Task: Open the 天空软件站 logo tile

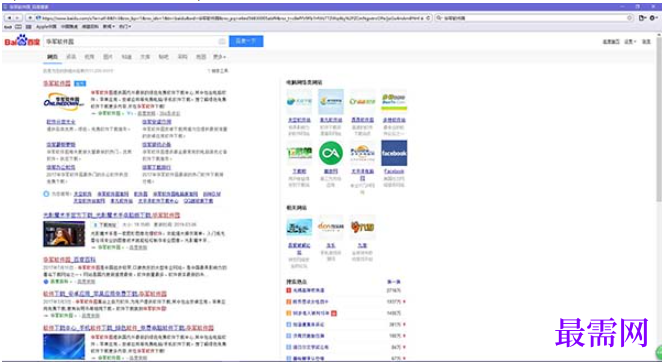Action: point(299,101)
